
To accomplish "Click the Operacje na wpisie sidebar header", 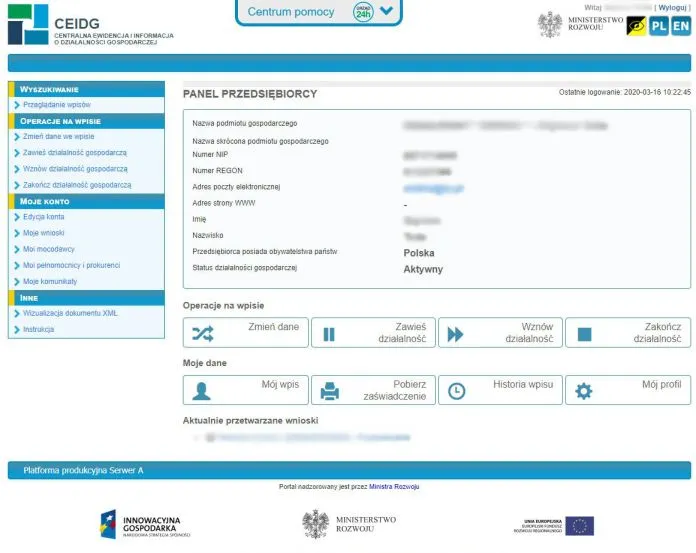I will pos(87,121).
